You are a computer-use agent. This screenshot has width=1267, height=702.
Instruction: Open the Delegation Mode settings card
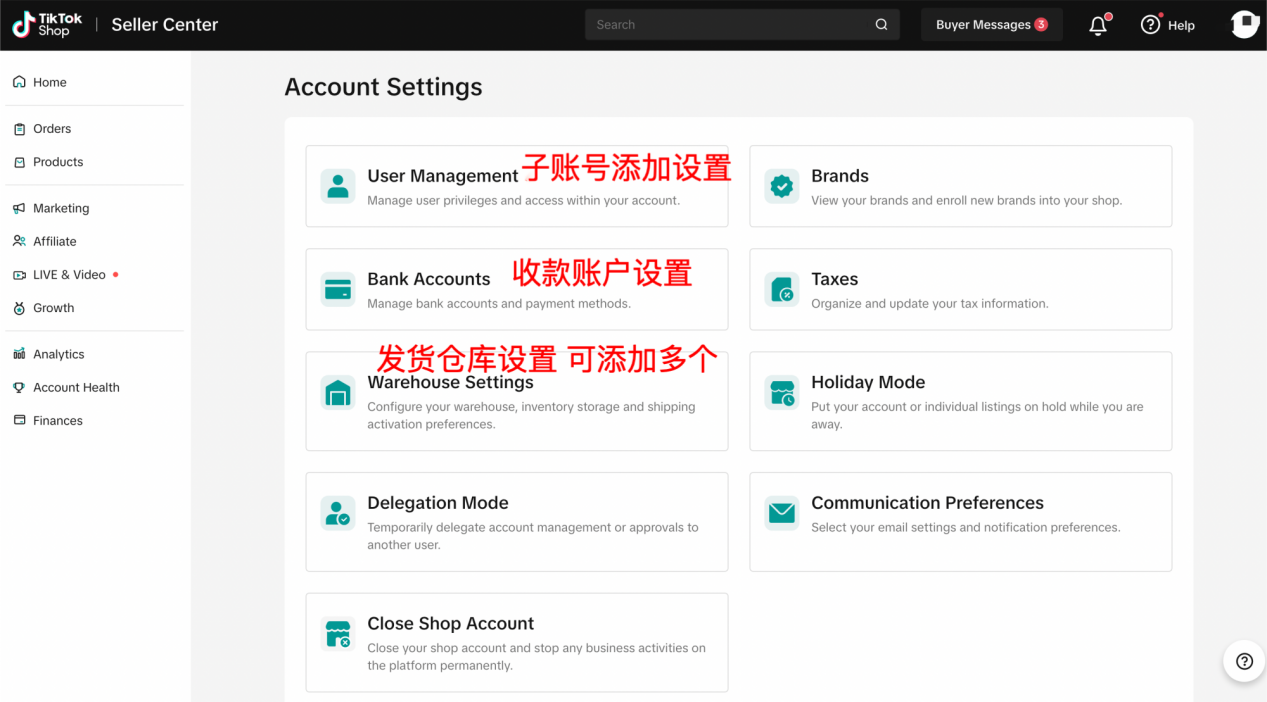click(516, 522)
